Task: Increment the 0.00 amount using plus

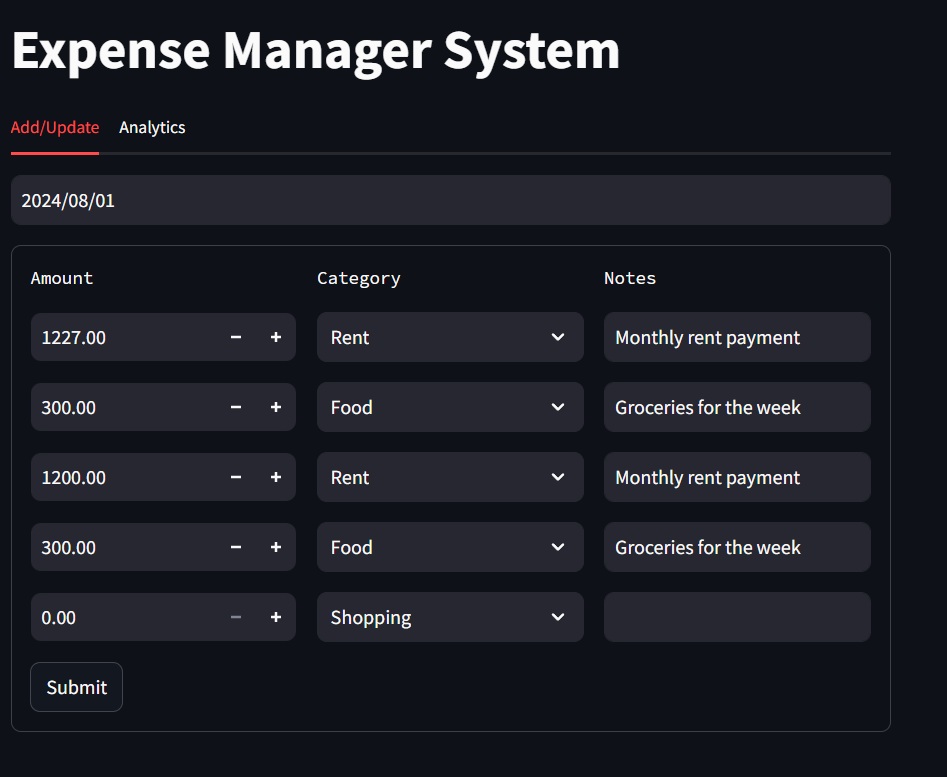Action: [275, 617]
